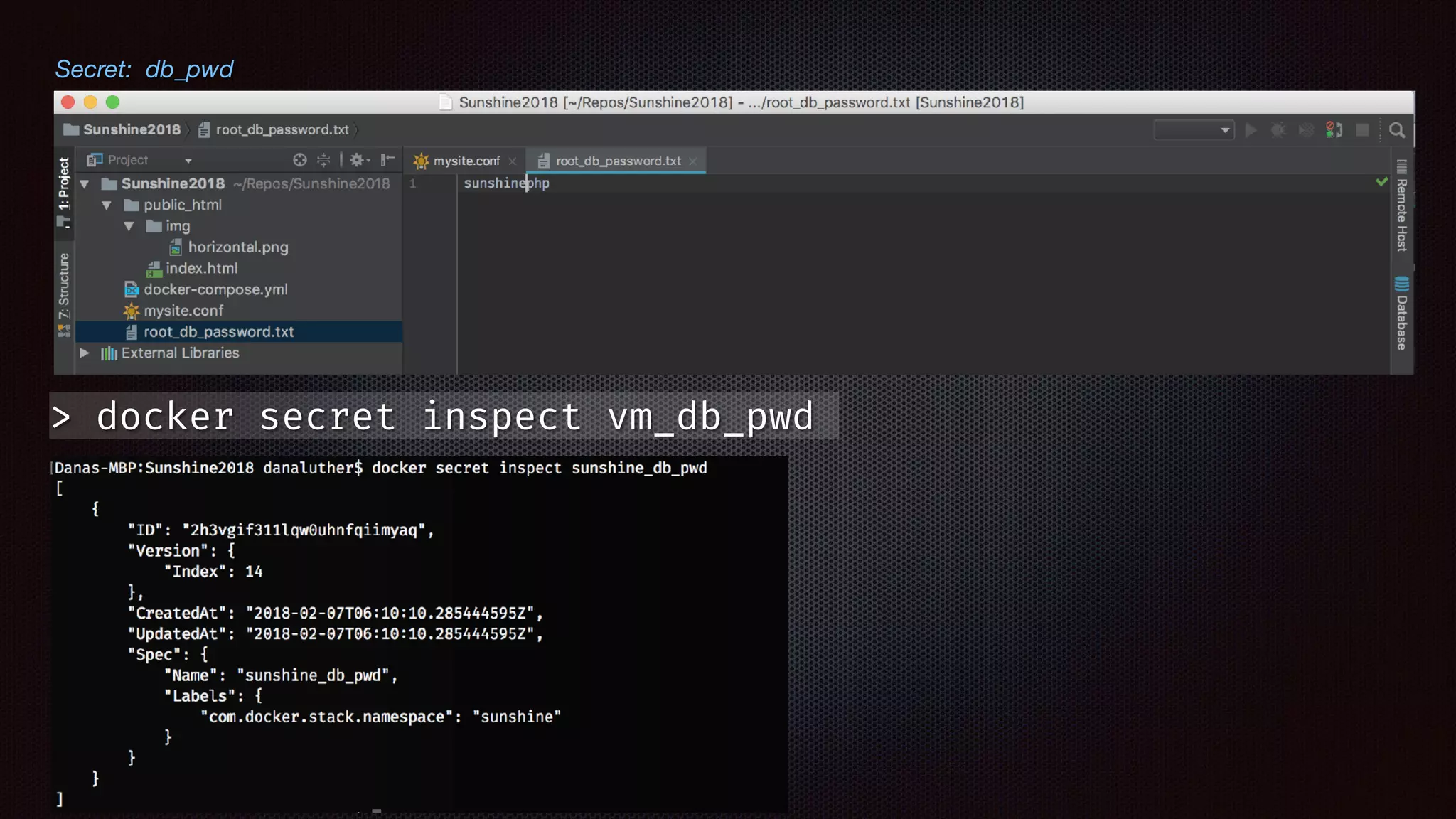1456x819 pixels.
Task: Open Project panel settings gear menu
Action: [x=360, y=160]
